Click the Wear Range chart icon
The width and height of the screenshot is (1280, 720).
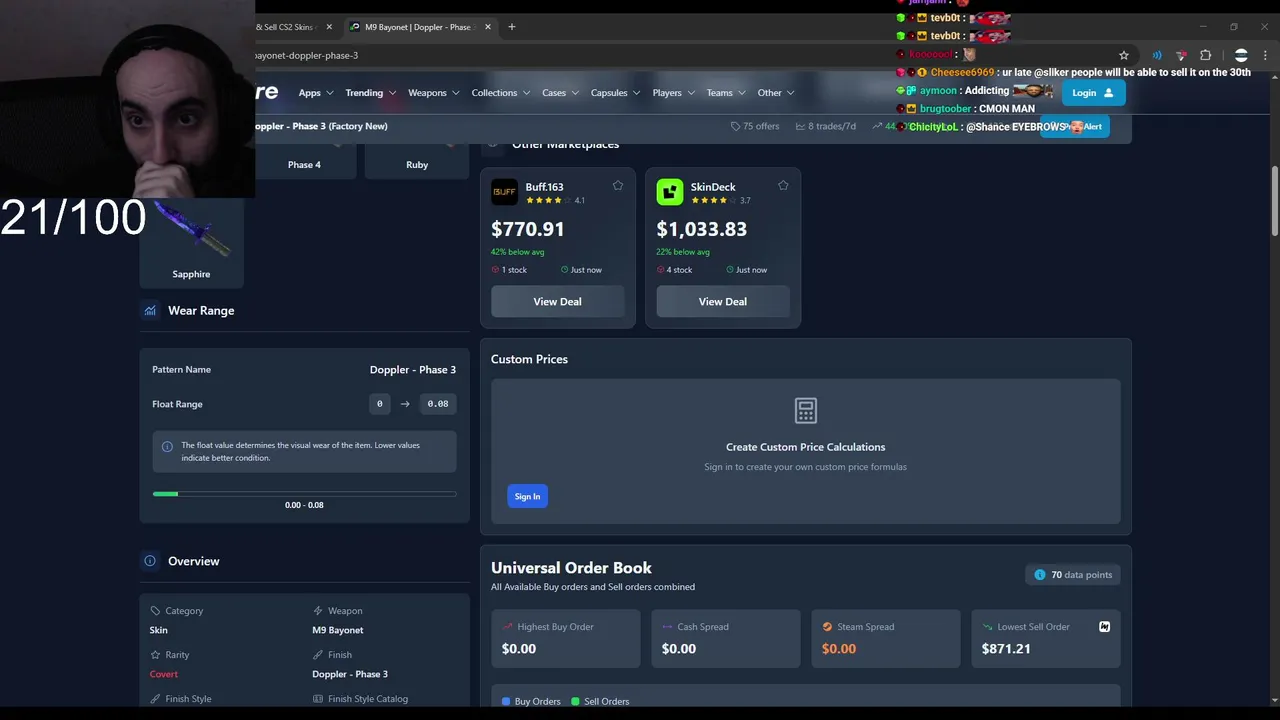150,311
